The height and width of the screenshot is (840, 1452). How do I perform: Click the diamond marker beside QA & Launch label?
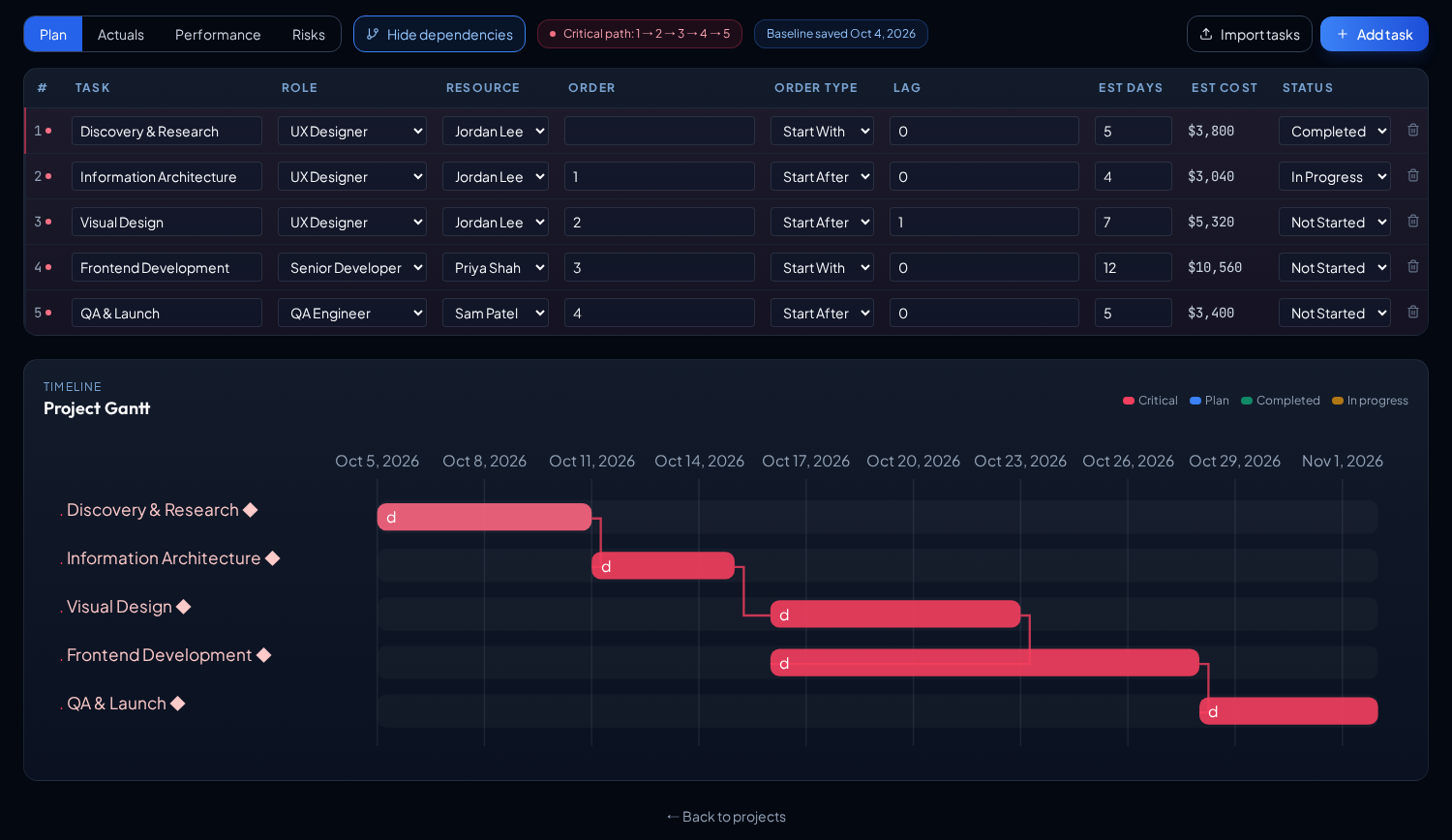pos(178,704)
